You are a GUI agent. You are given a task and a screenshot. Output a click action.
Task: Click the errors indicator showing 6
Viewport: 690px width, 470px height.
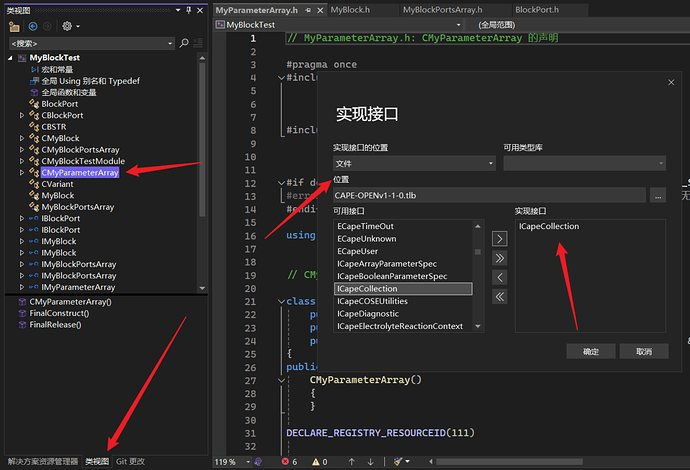[290, 462]
